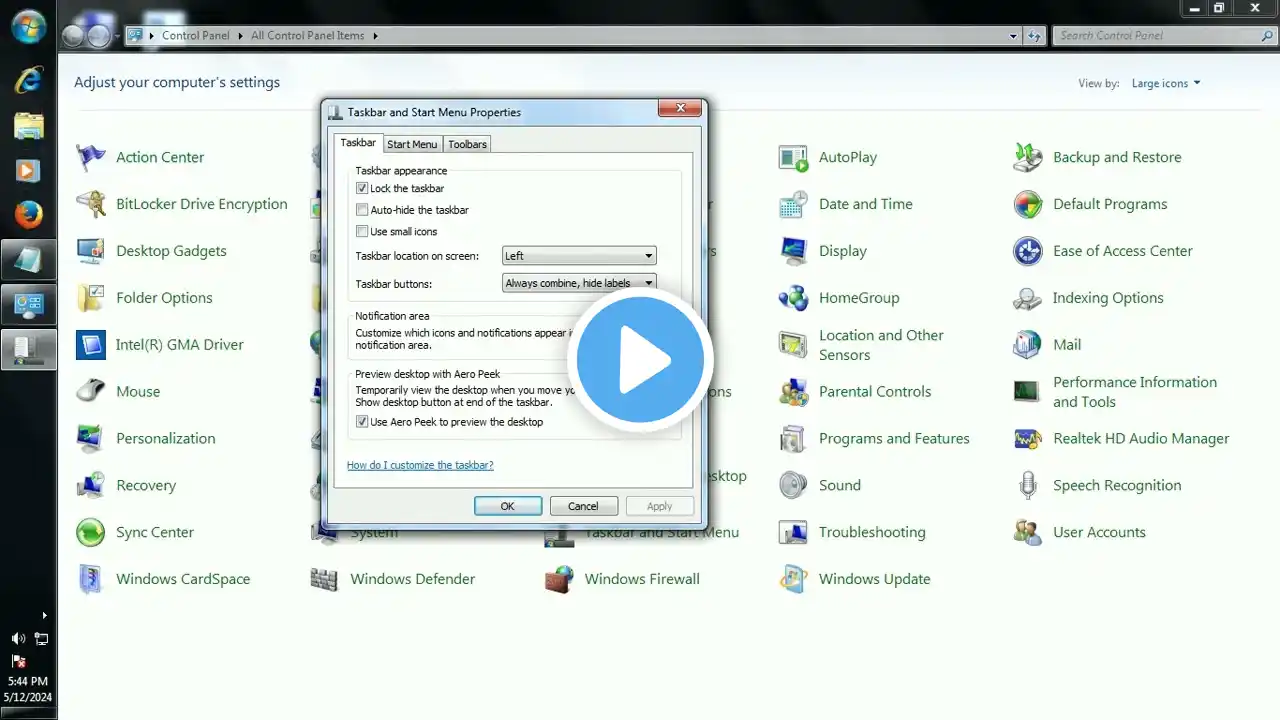The height and width of the screenshot is (720, 1280).
Task: Click Cancel in the properties dialog
Action: [584, 506]
